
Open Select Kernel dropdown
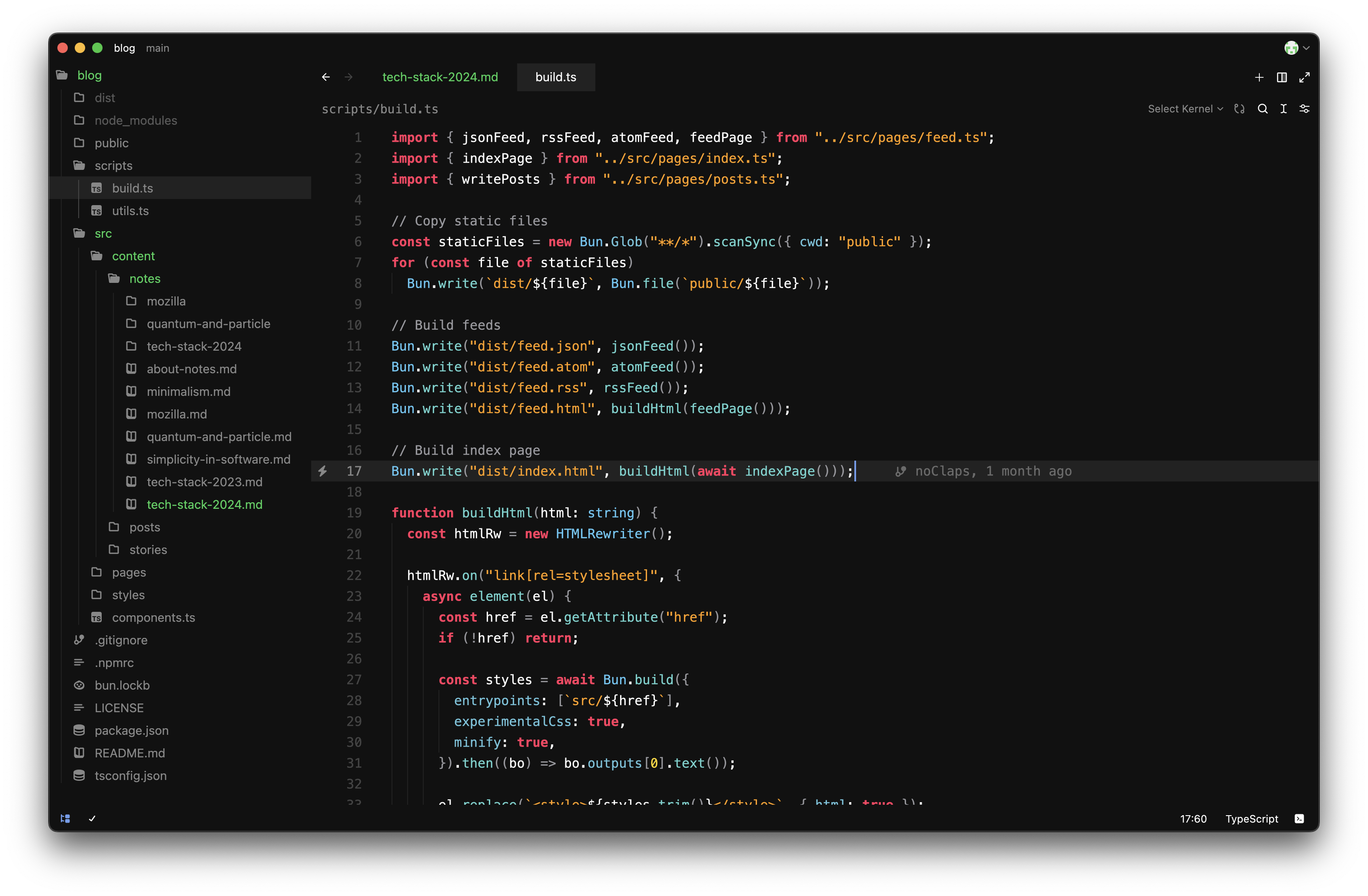point(1185,109)
